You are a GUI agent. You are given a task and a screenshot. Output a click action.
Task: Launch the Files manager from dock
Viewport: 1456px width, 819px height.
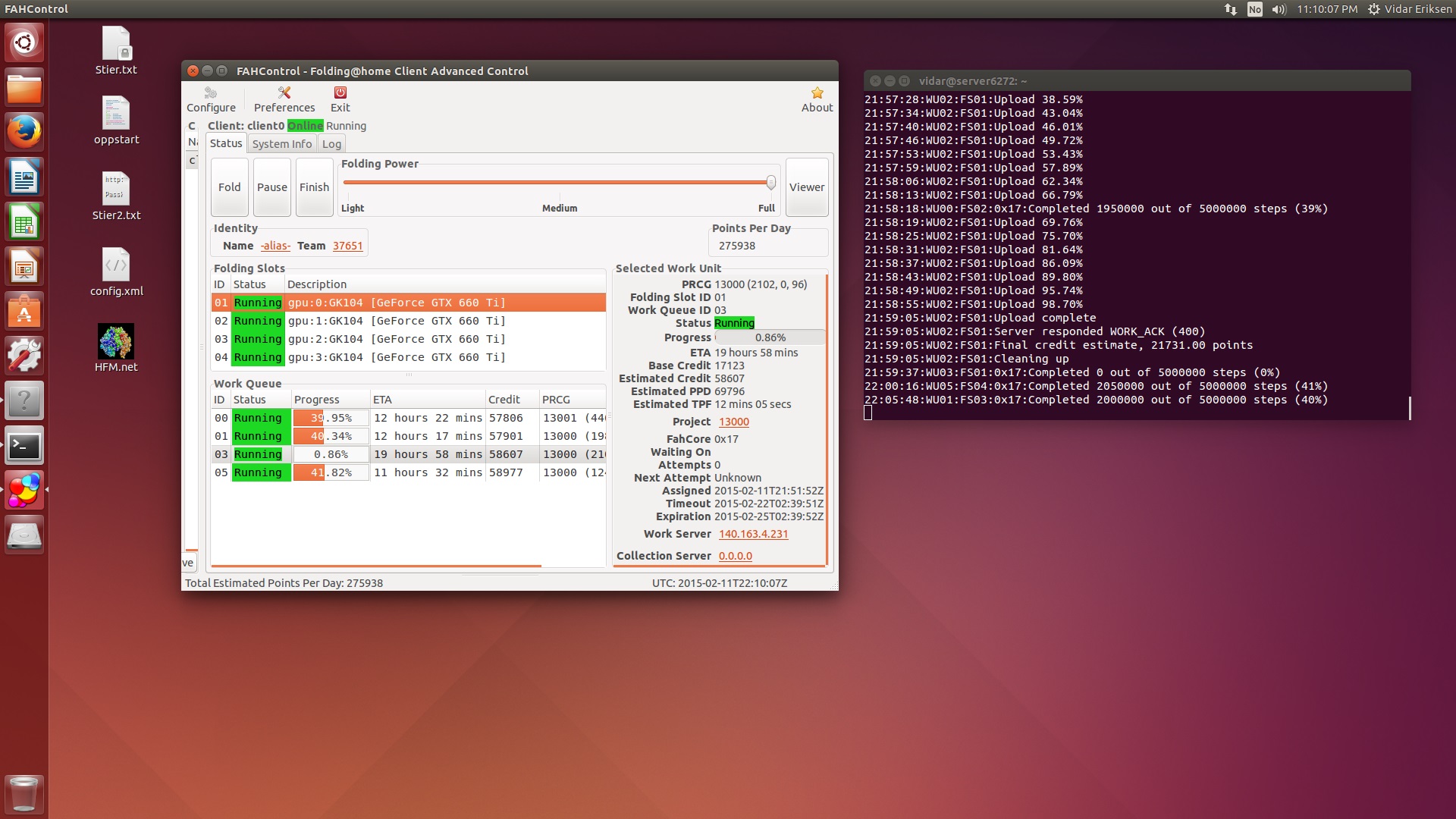coord(24,88)
